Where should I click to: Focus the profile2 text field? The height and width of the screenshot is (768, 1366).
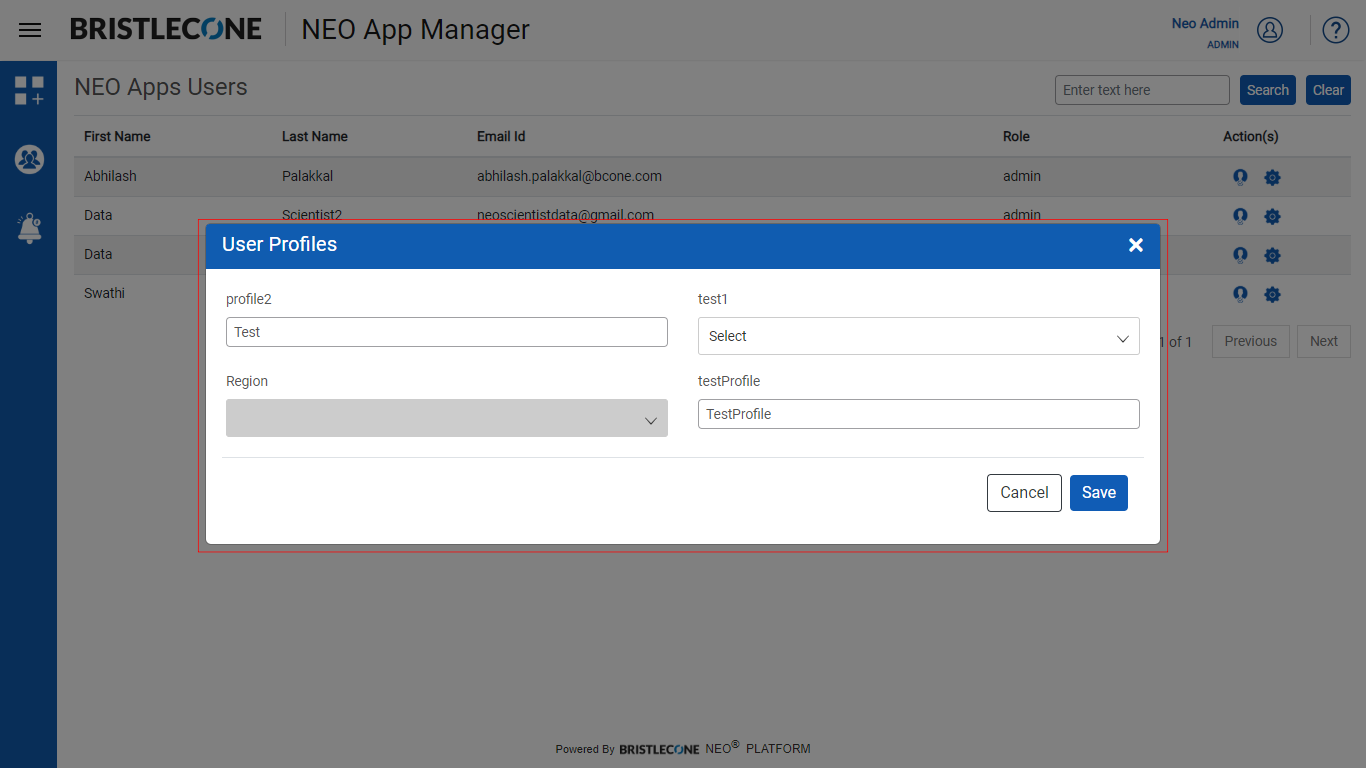[x=447, y=332]
